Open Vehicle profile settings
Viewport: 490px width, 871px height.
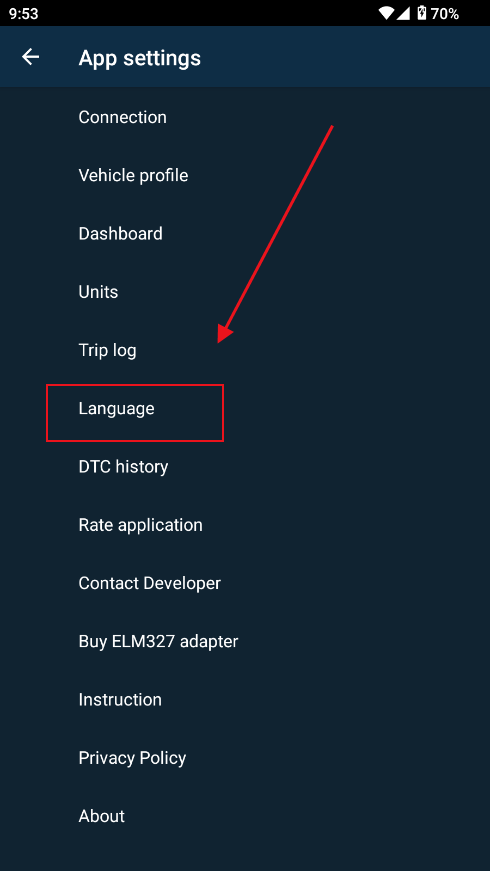pyautogui.click(x=245, y=176)
